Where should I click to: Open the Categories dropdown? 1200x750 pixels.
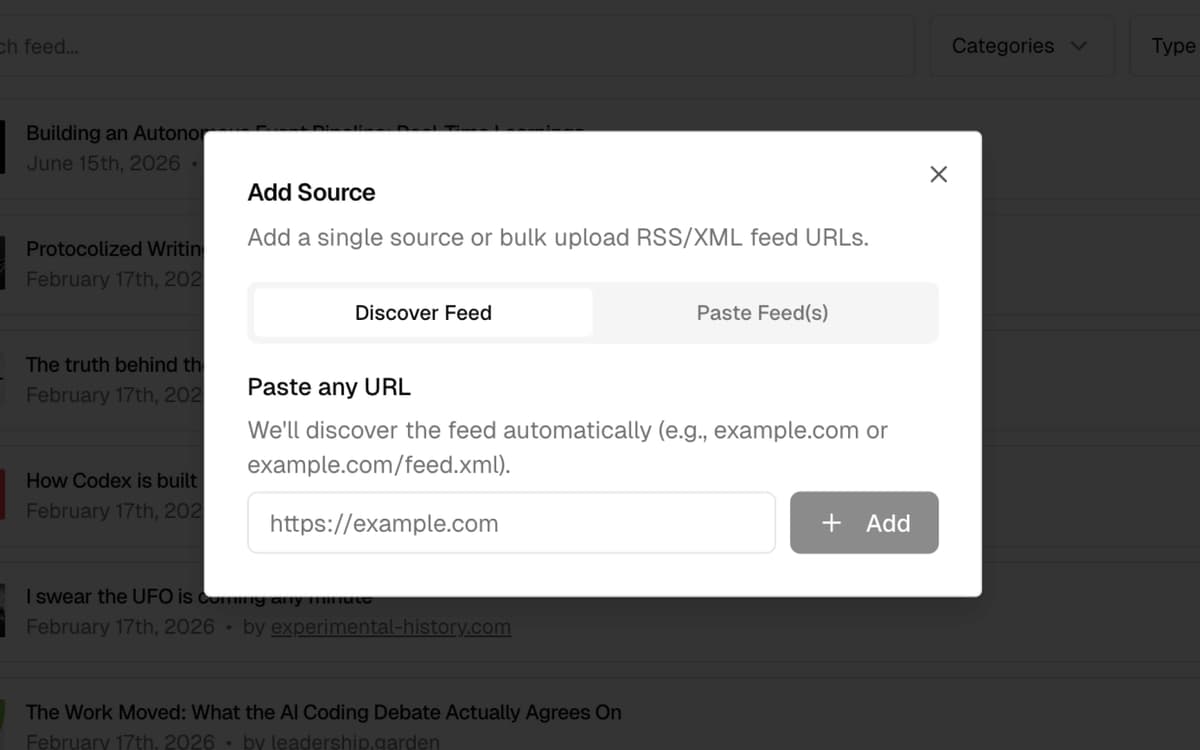pos(1020,46)
